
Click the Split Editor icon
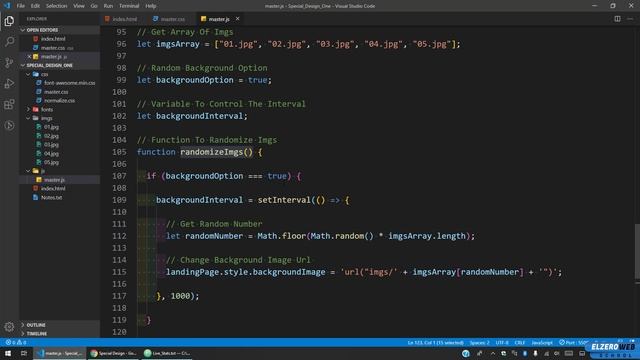point(617,19)
